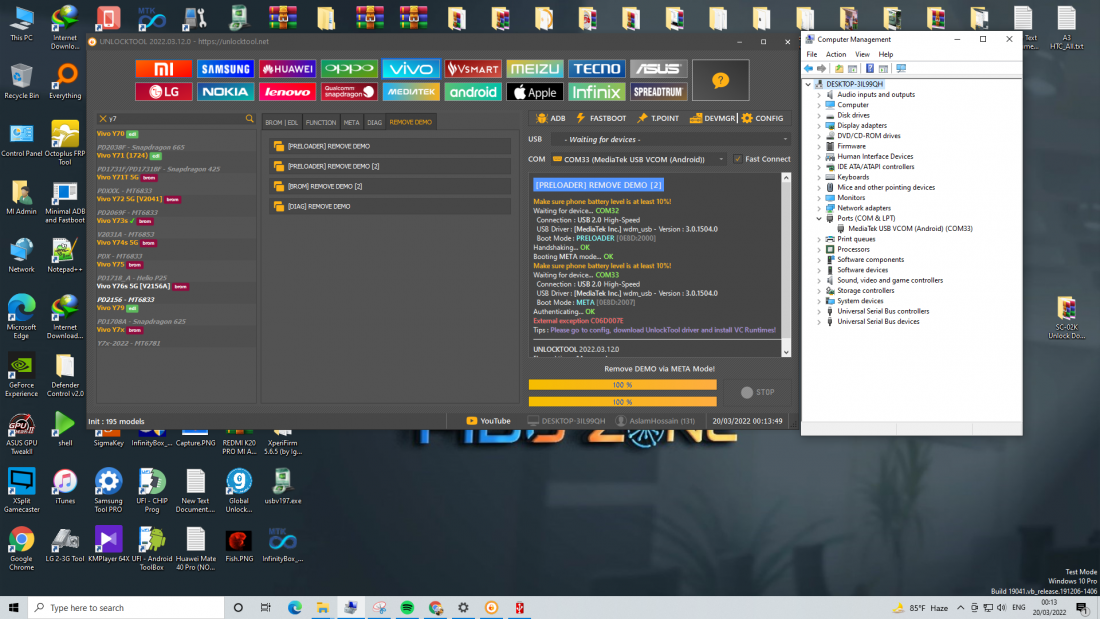Viewport: 1100px width, 619px height.
Task: Select the Xiaomi MI brand logo
Action: coord(163,69)
